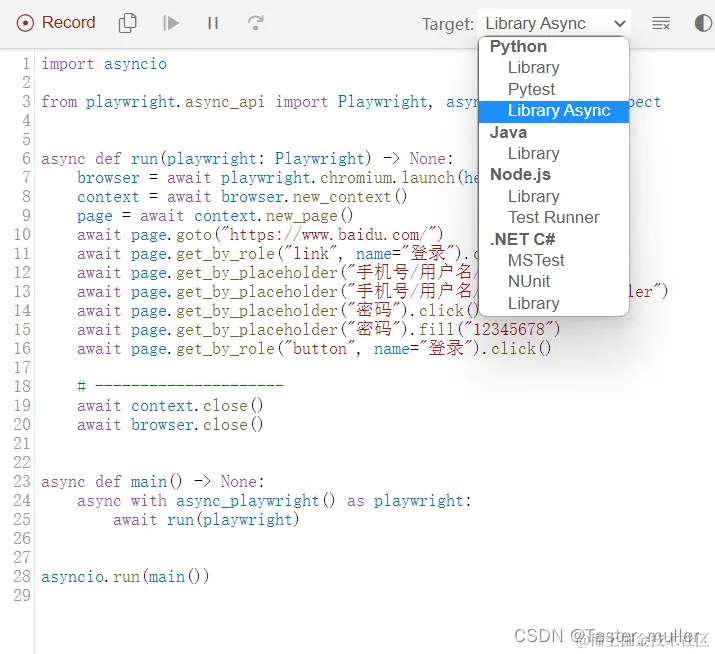Image resolution: width=715 pixels, height=654 pixels.
Task: Click the 'context = await browser.new_context()' line
Action: pos(242,197)
